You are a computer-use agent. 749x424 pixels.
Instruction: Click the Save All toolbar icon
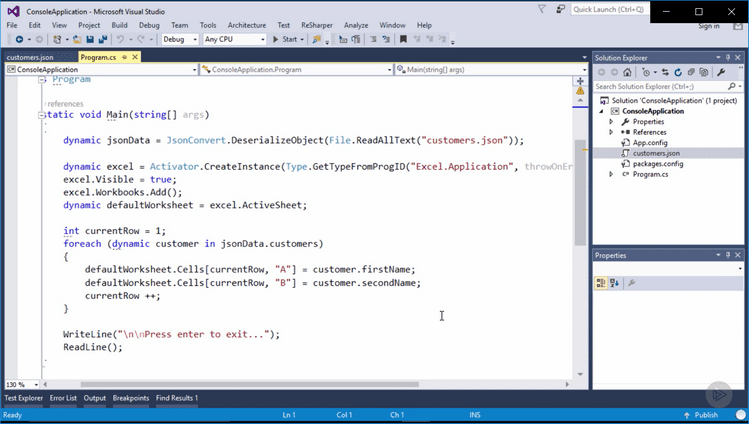pyautogui.click(x=102, y=40)
